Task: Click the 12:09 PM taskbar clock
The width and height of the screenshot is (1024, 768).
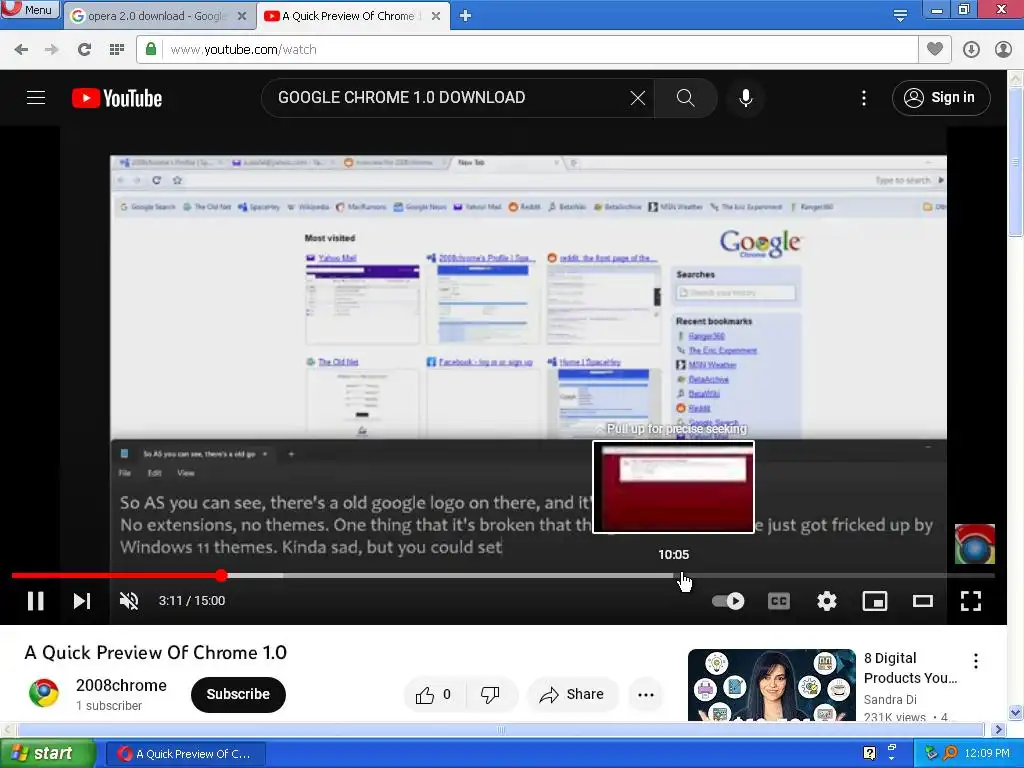Action: point(987,753)
